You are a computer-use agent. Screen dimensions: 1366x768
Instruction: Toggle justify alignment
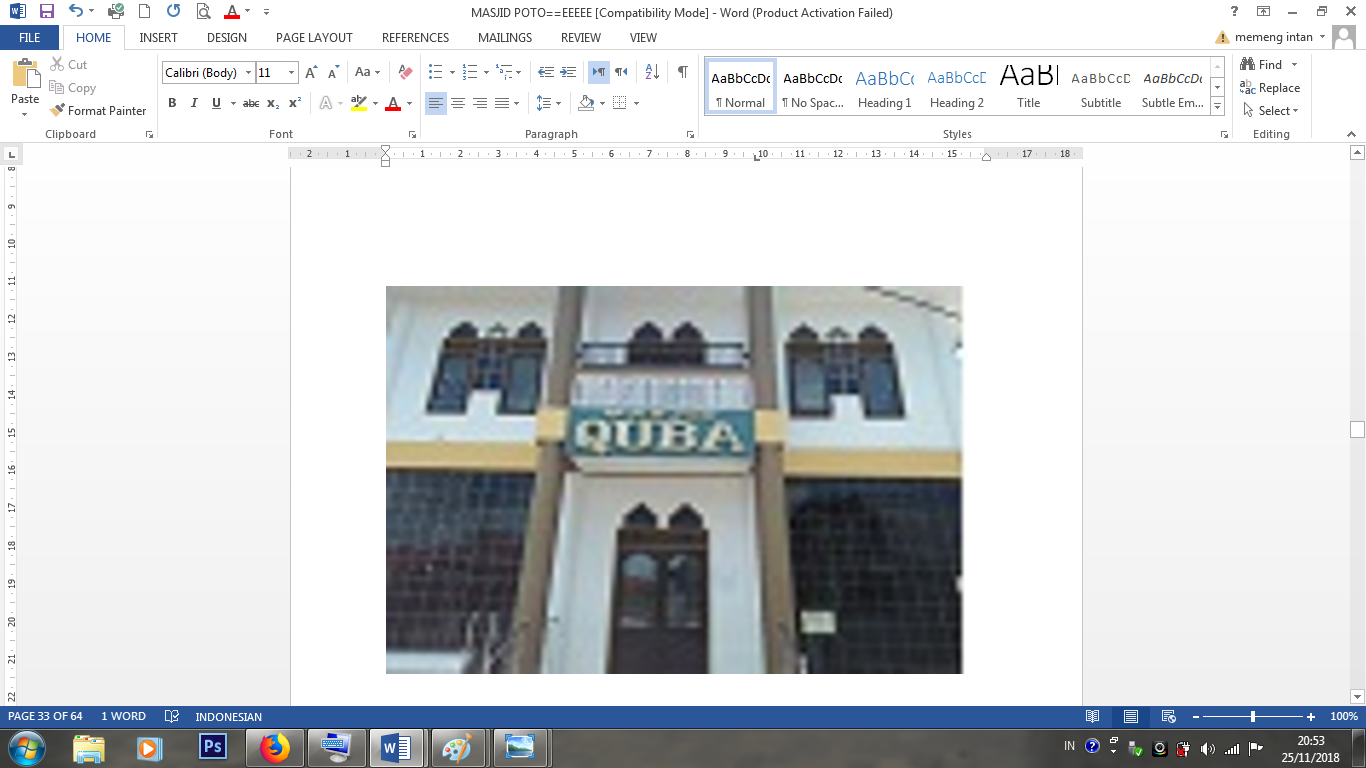point(502,103)
